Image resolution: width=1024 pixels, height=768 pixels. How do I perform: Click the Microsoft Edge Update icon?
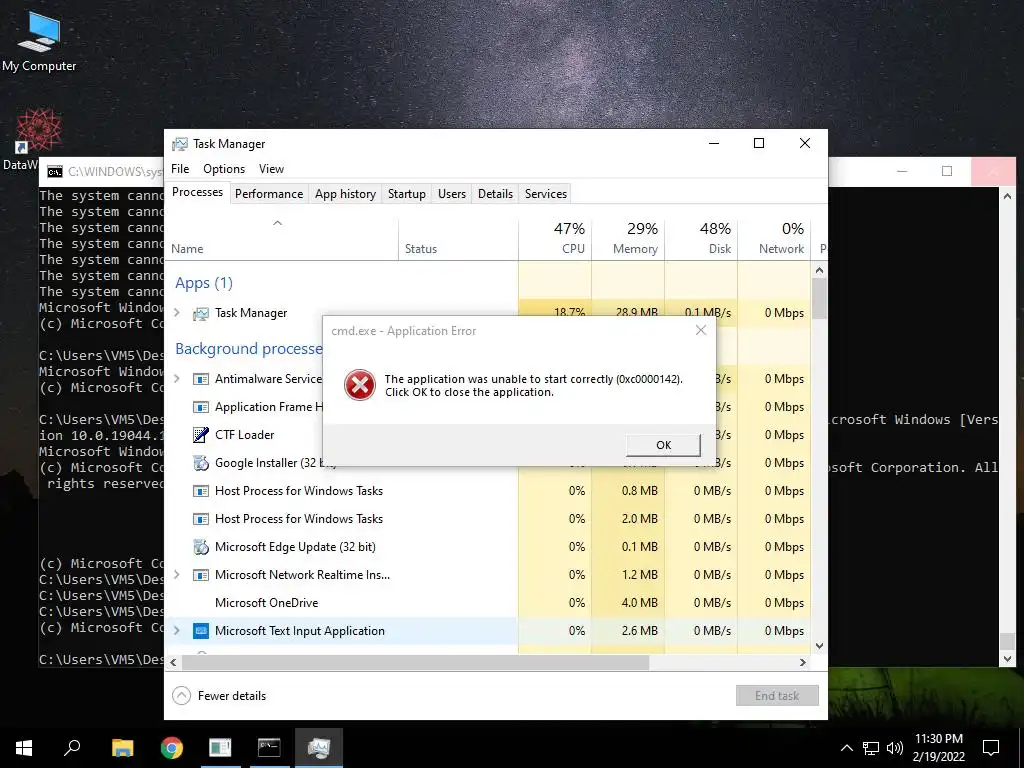point(200,547)
